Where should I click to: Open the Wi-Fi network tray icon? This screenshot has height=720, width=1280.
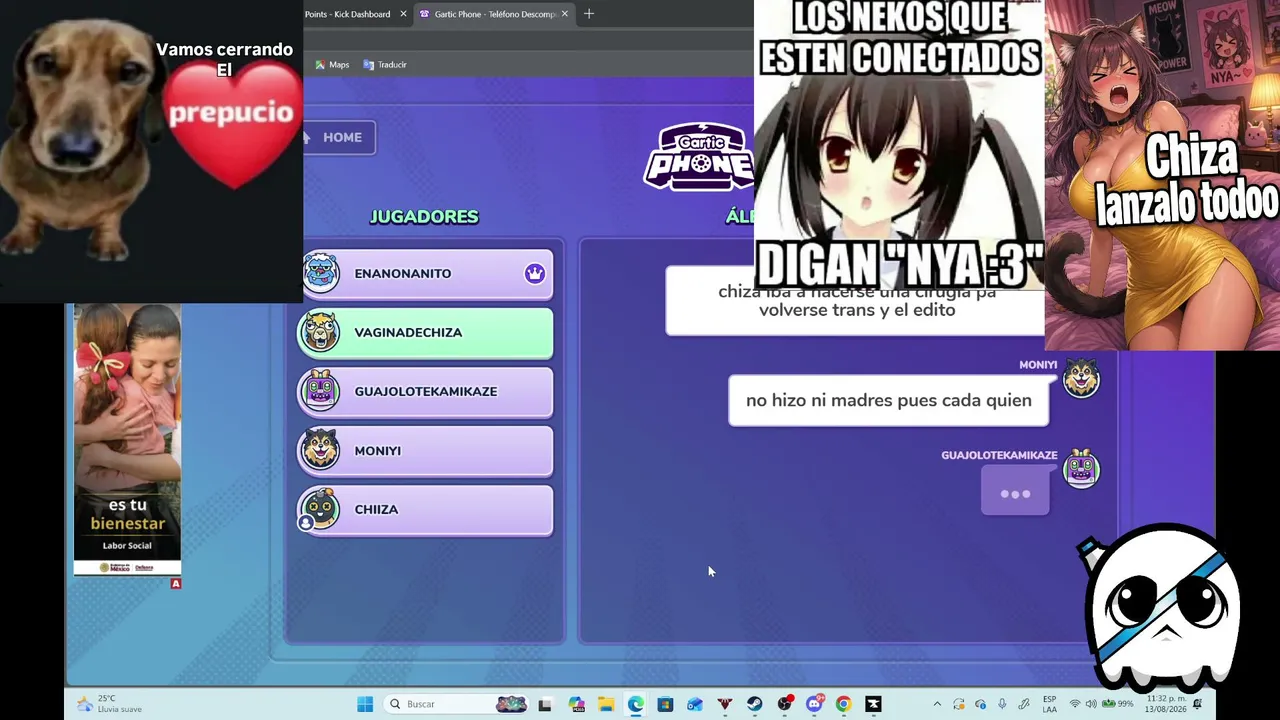(x=1075, y=704)
